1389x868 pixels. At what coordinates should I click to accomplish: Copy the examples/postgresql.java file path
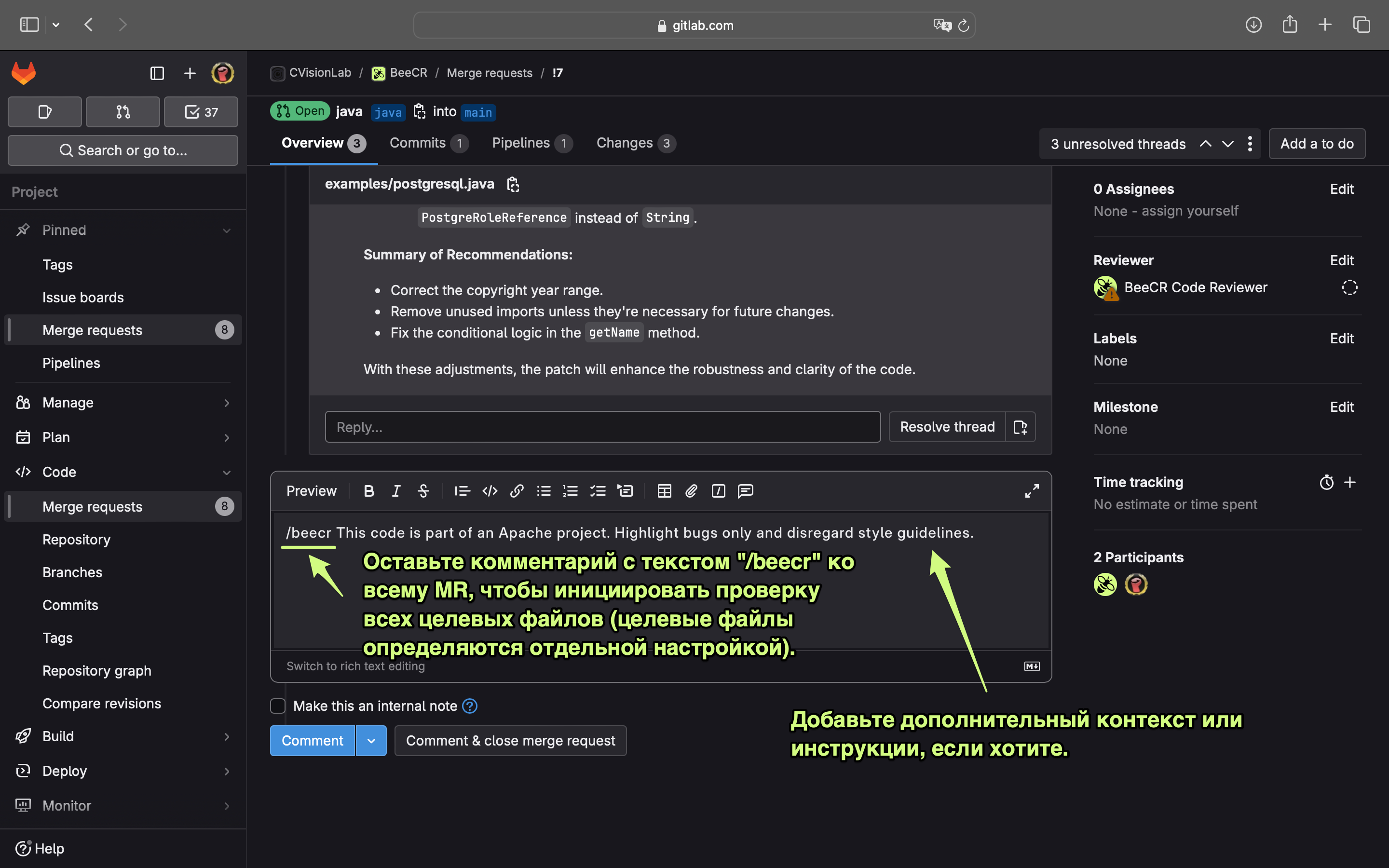pyautogui.click(x=513, y=184)
